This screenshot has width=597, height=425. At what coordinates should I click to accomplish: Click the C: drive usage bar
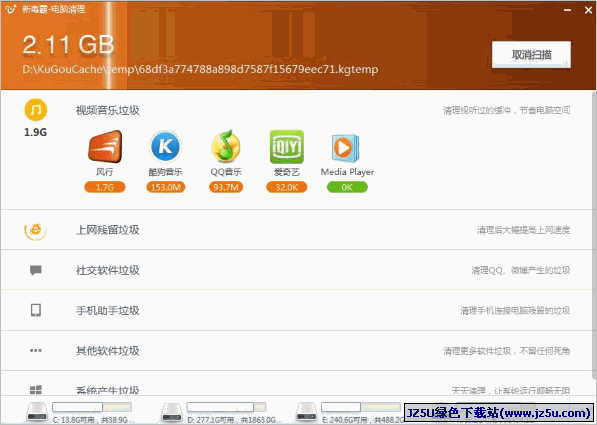click(x=92, y=407)
